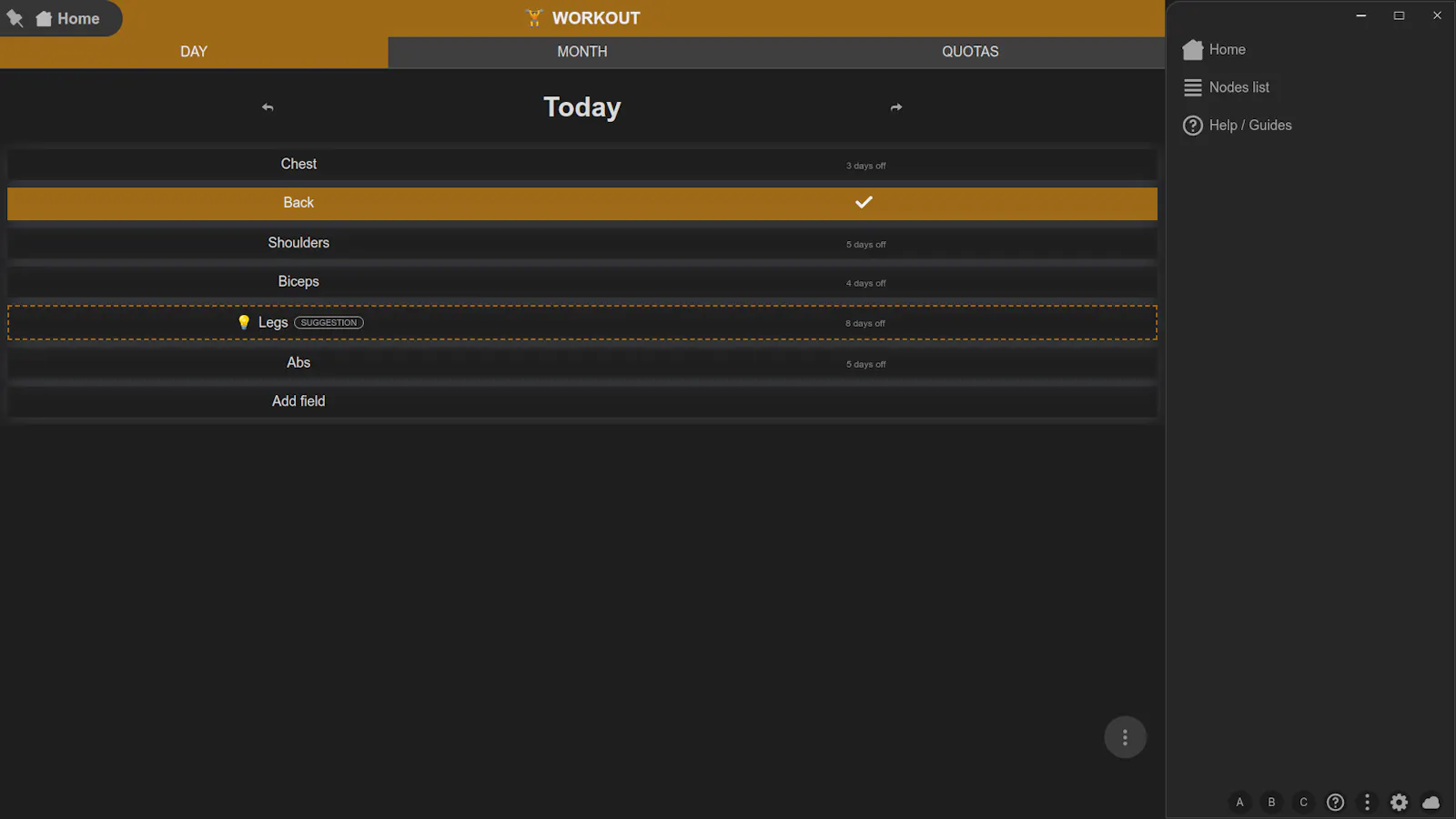Viewport: 1456px width, 819px height.
Task: Click the checkmark on the Back row
Action: tap(864, 202)
